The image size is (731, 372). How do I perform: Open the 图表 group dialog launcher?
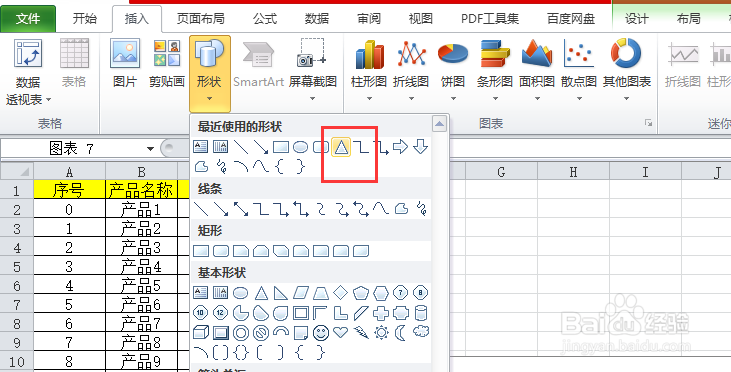click(x=648, y=123)
